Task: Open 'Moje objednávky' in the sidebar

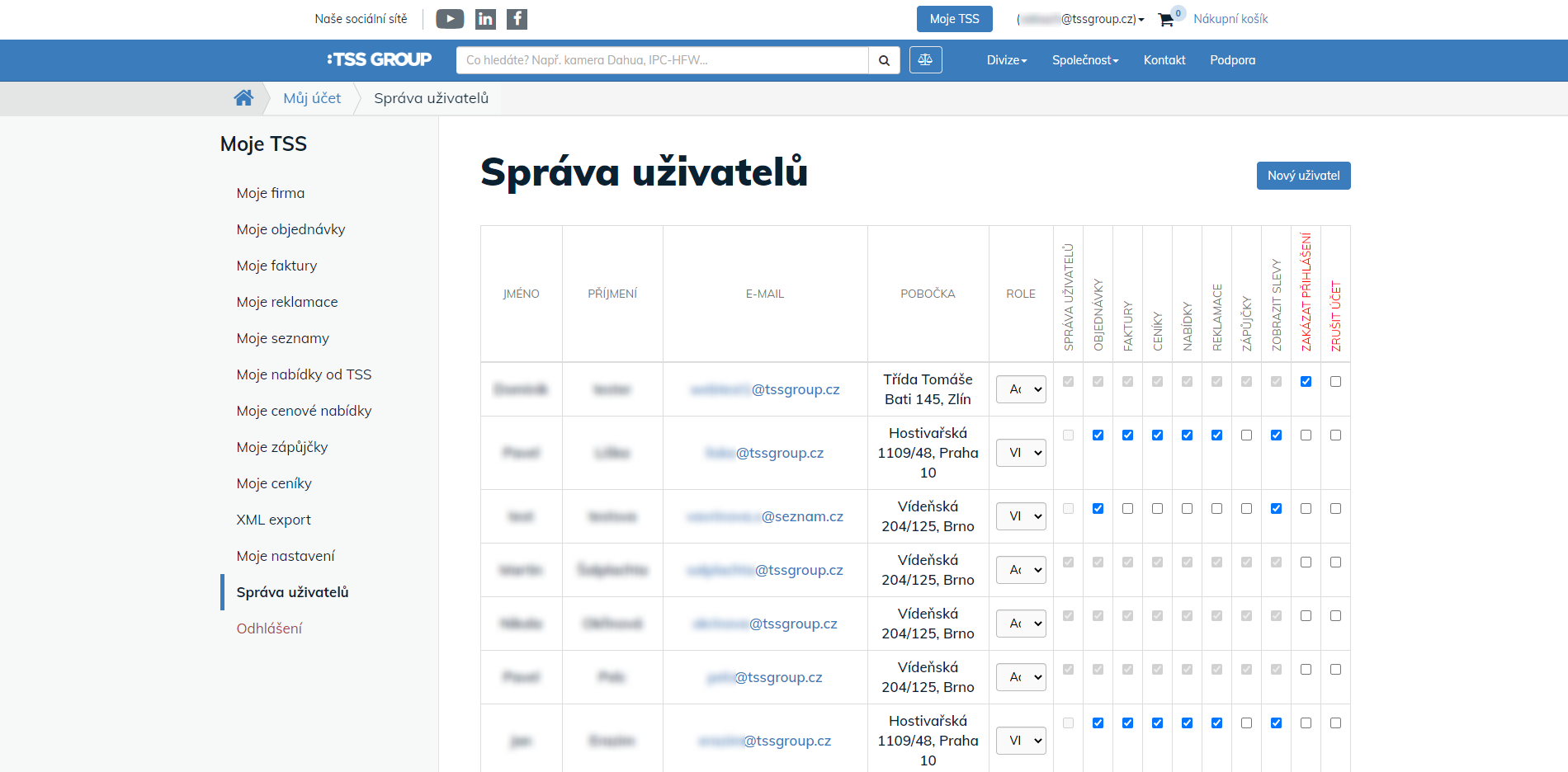Action: point(290,229)
